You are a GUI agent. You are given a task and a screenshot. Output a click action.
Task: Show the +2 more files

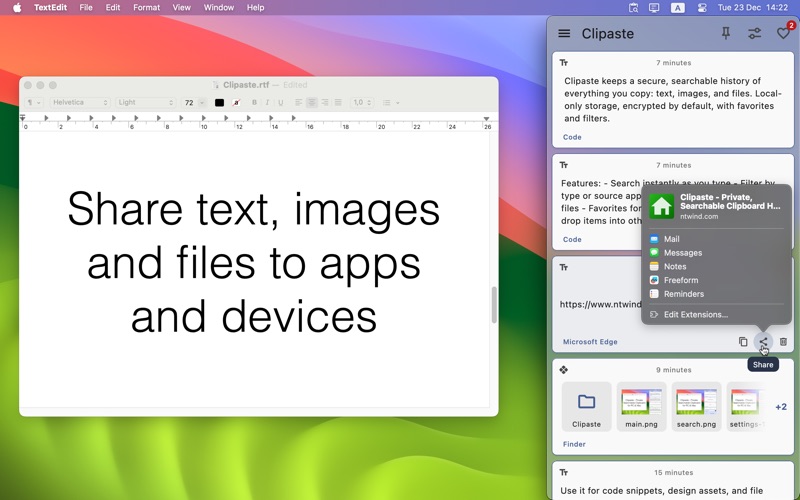pyautogui.click(x=781, y=407)
